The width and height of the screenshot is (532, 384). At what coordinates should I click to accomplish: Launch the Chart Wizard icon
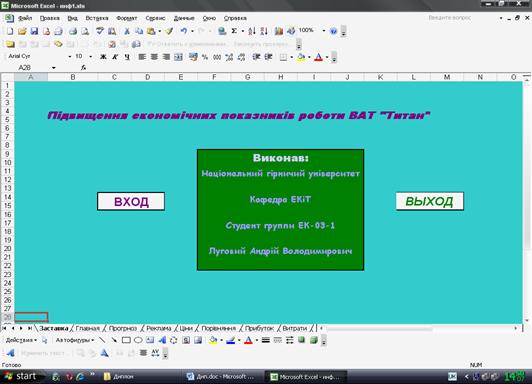279,31
